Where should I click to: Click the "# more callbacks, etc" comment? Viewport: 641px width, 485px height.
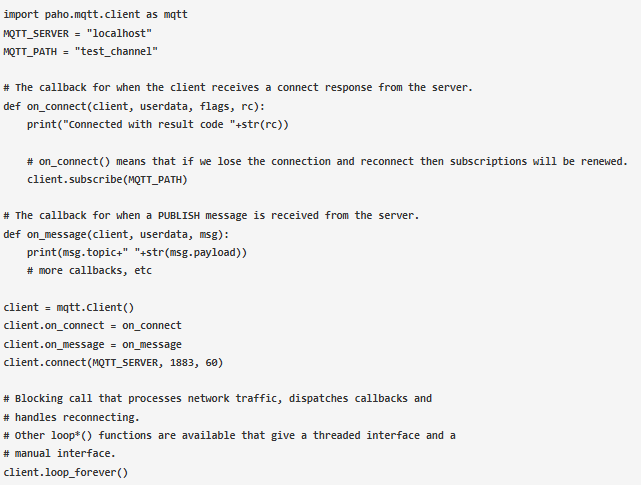89,270
